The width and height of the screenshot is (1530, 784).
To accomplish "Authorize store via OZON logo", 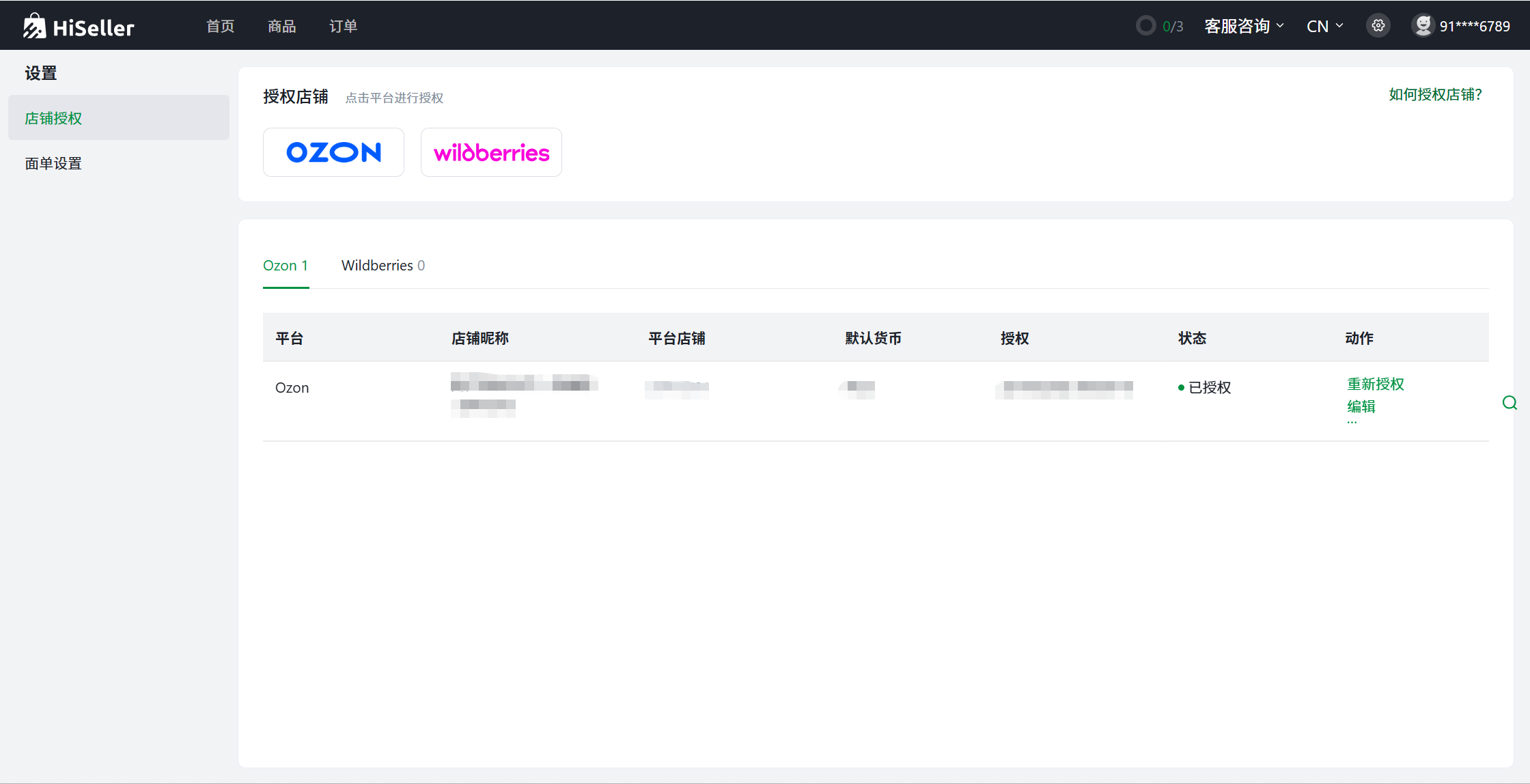I will [333, 152].
